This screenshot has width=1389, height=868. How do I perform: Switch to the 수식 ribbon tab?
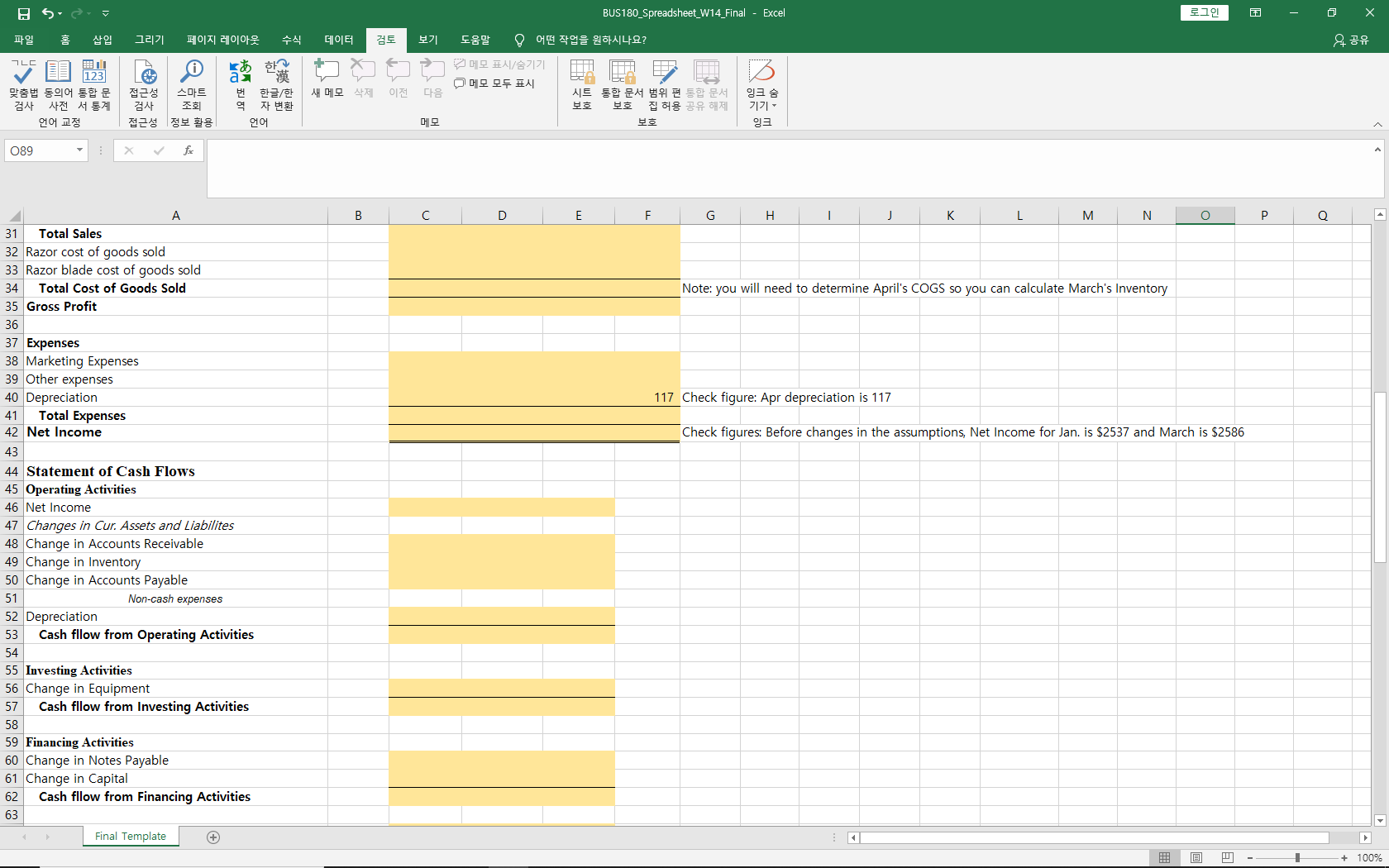pos(291,40)
